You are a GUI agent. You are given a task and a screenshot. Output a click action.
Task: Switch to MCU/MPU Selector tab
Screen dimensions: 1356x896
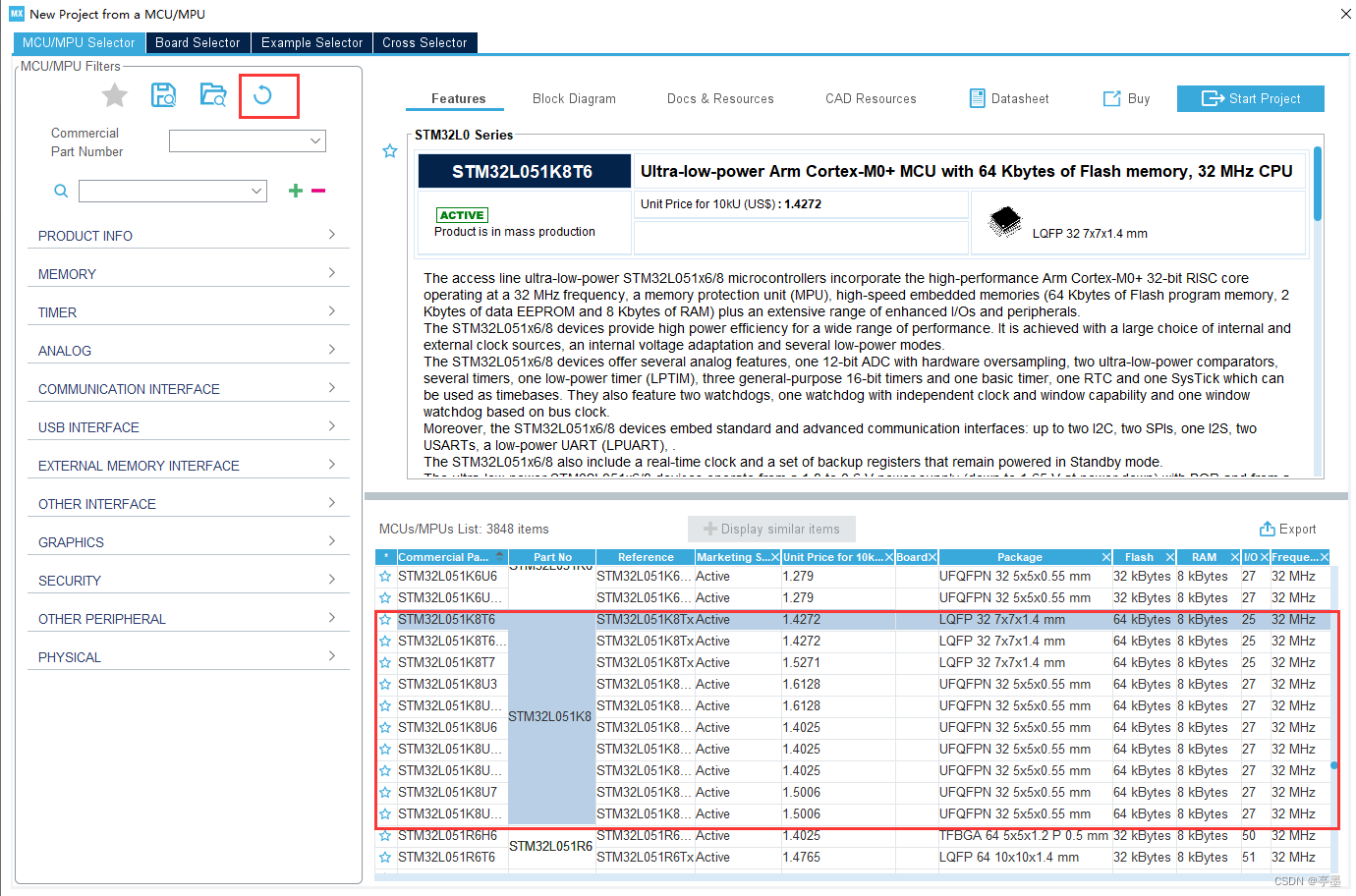click(79, 42)
